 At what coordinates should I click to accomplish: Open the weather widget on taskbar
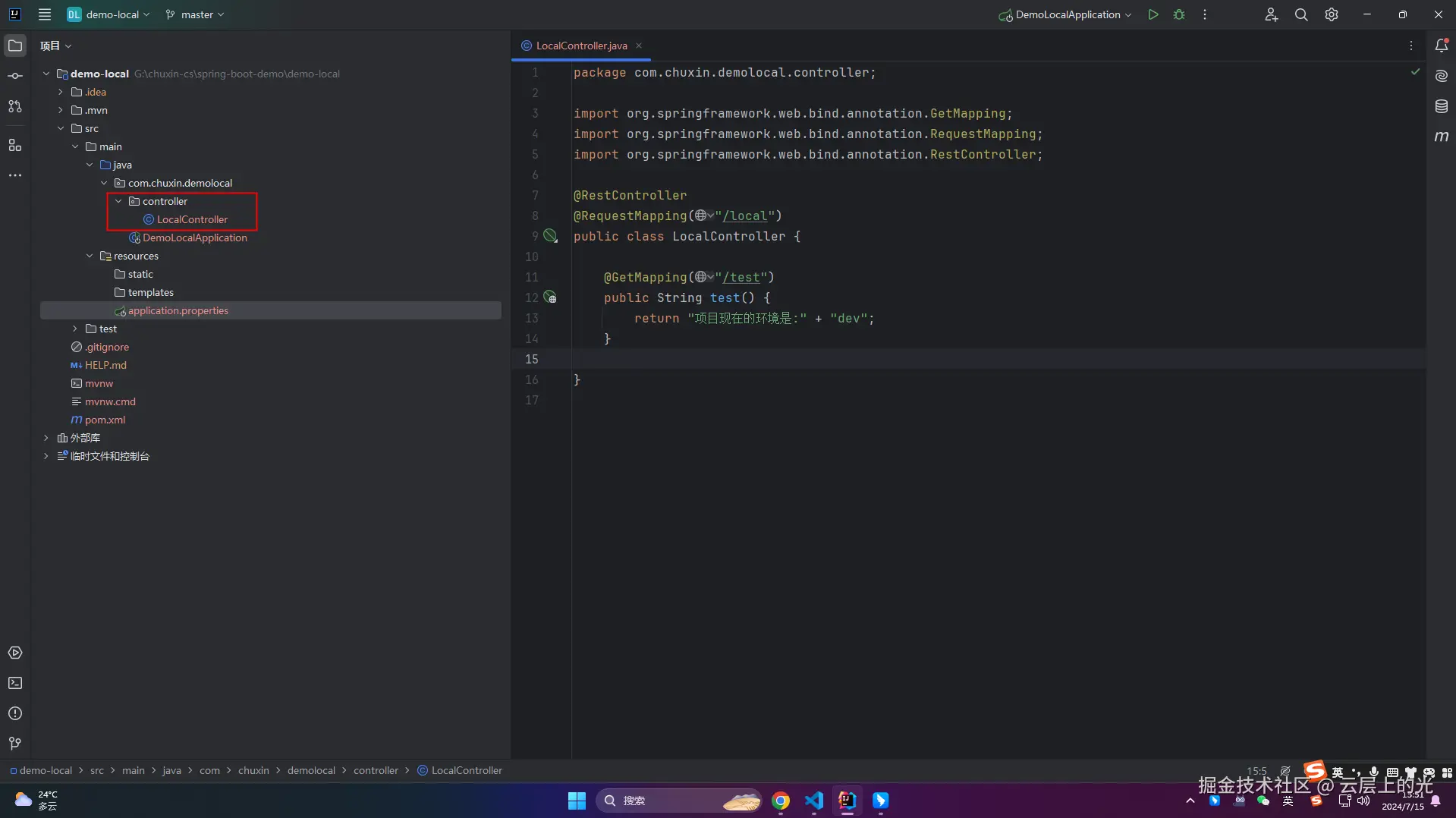36,801
